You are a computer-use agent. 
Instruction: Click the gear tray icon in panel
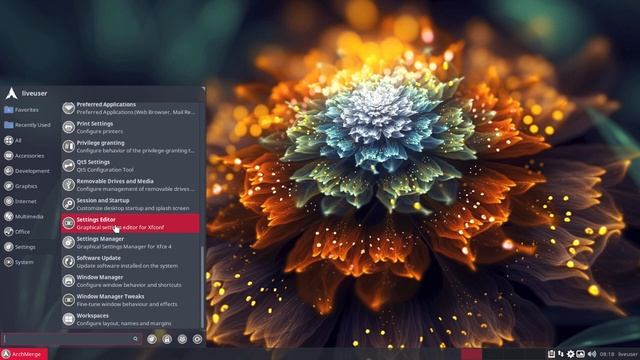[x=571, y=354]
